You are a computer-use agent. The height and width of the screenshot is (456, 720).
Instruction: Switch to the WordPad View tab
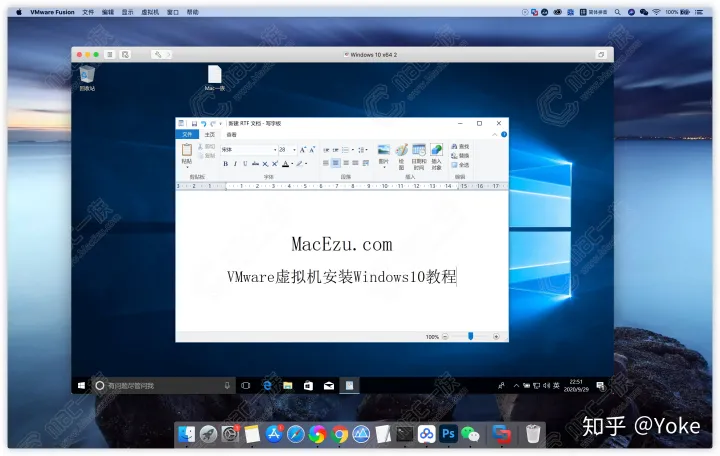pos(231,135)
